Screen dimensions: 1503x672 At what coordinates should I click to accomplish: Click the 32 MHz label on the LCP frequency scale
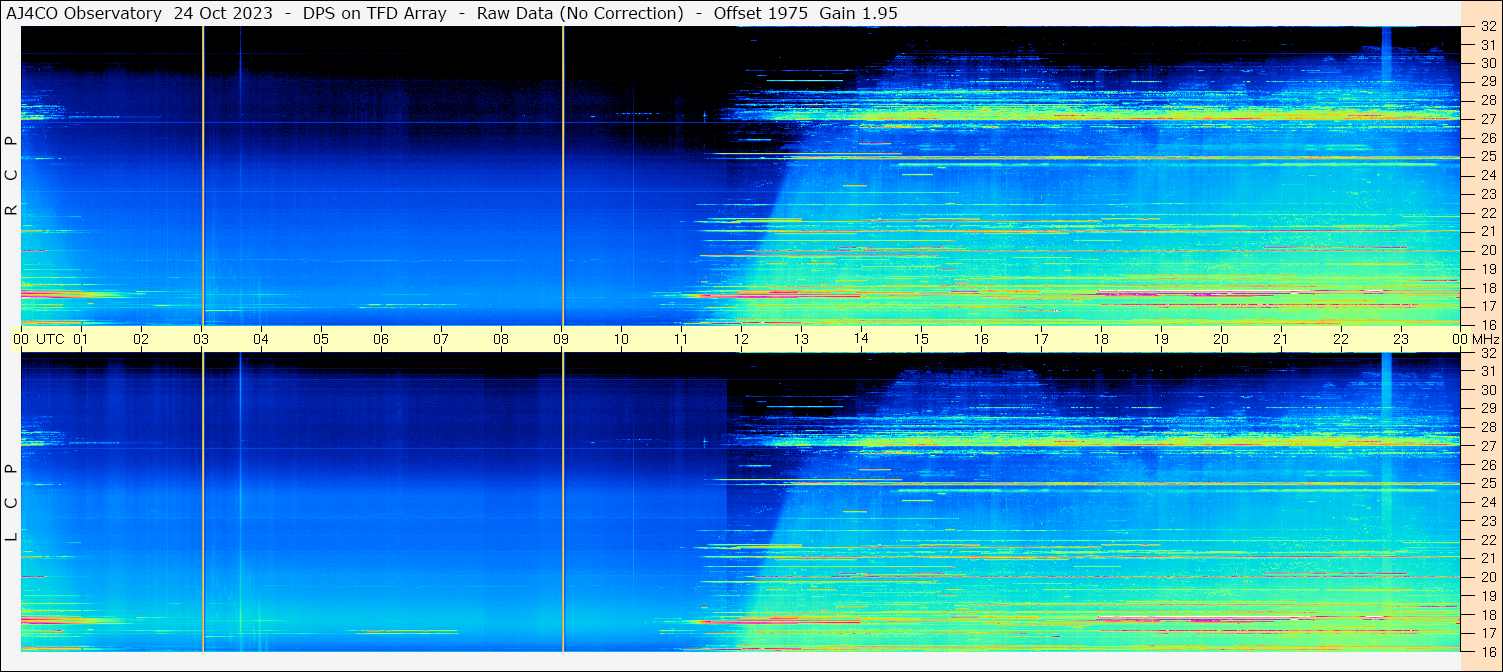point(1487,353)
